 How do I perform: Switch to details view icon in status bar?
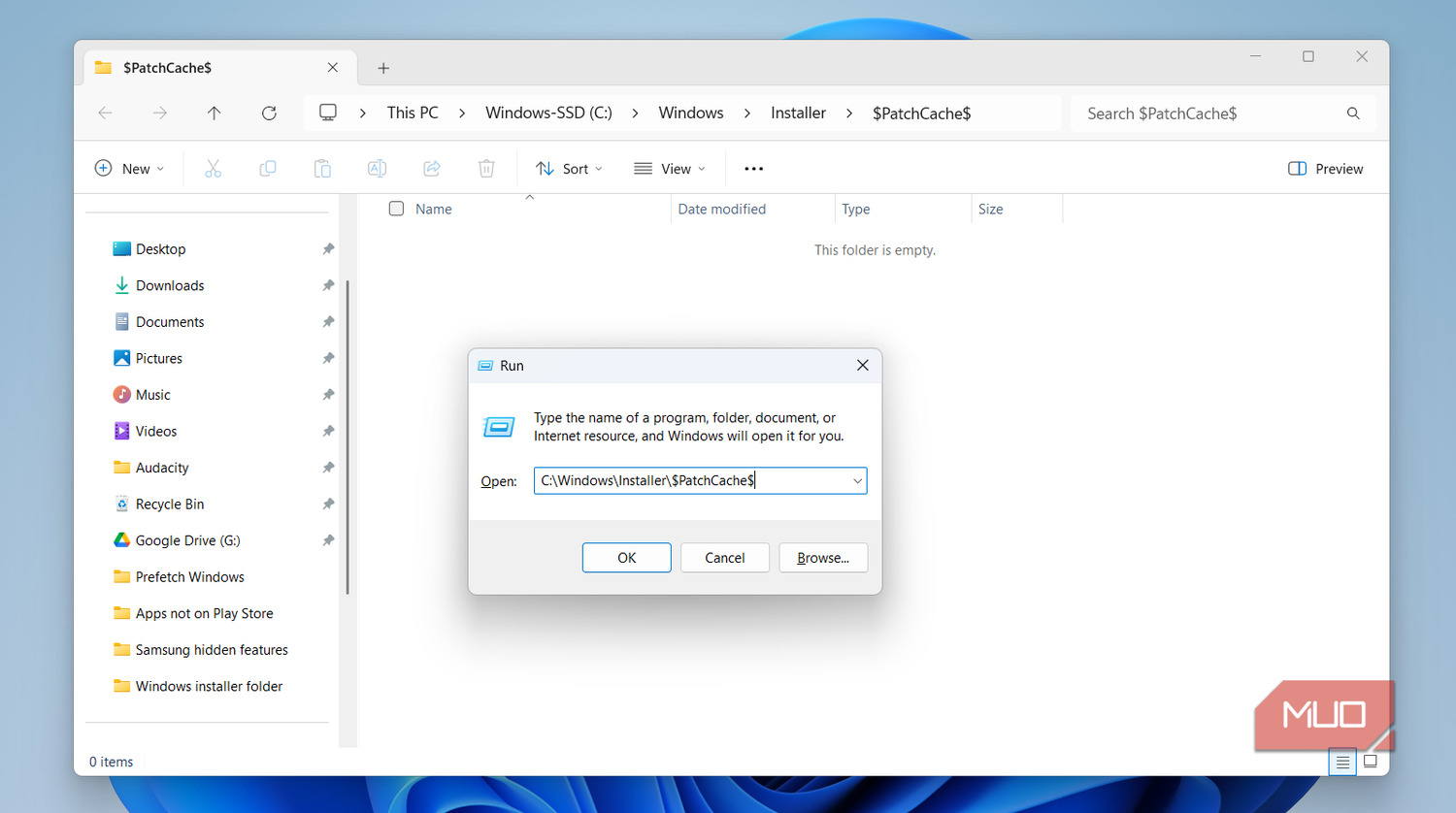point(1342,763)
